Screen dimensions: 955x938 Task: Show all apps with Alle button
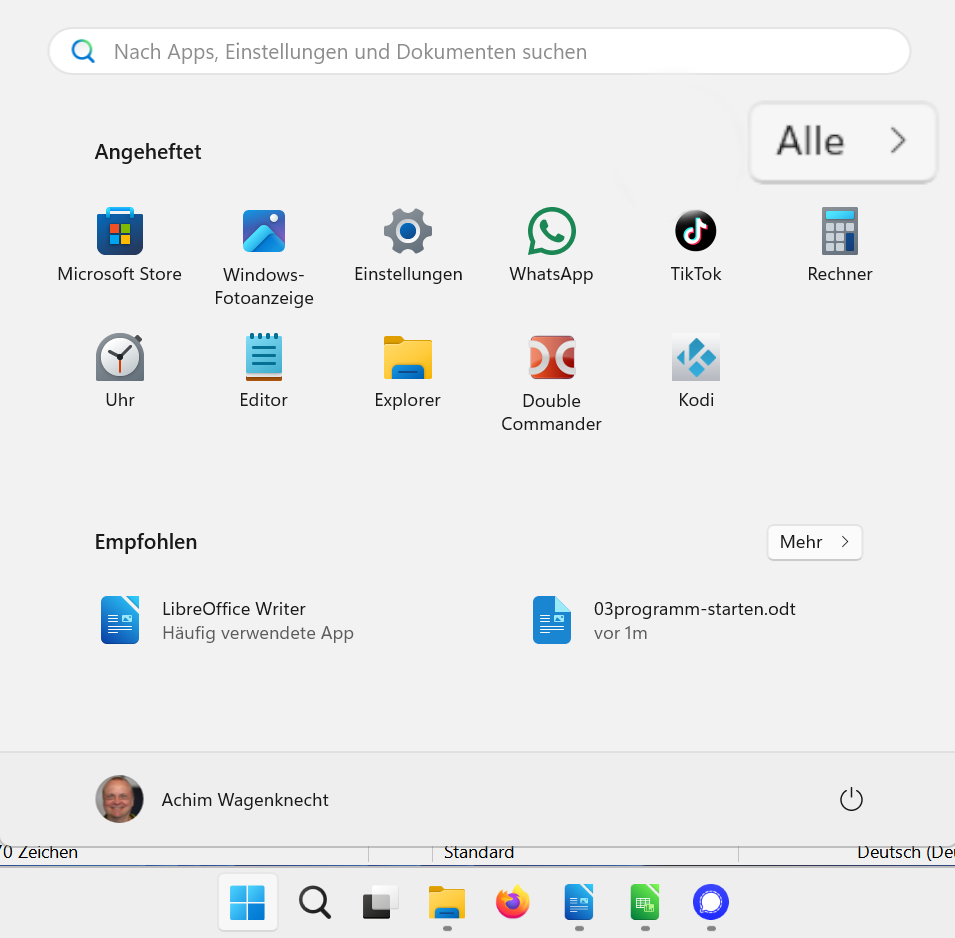(x=842, y=141)
